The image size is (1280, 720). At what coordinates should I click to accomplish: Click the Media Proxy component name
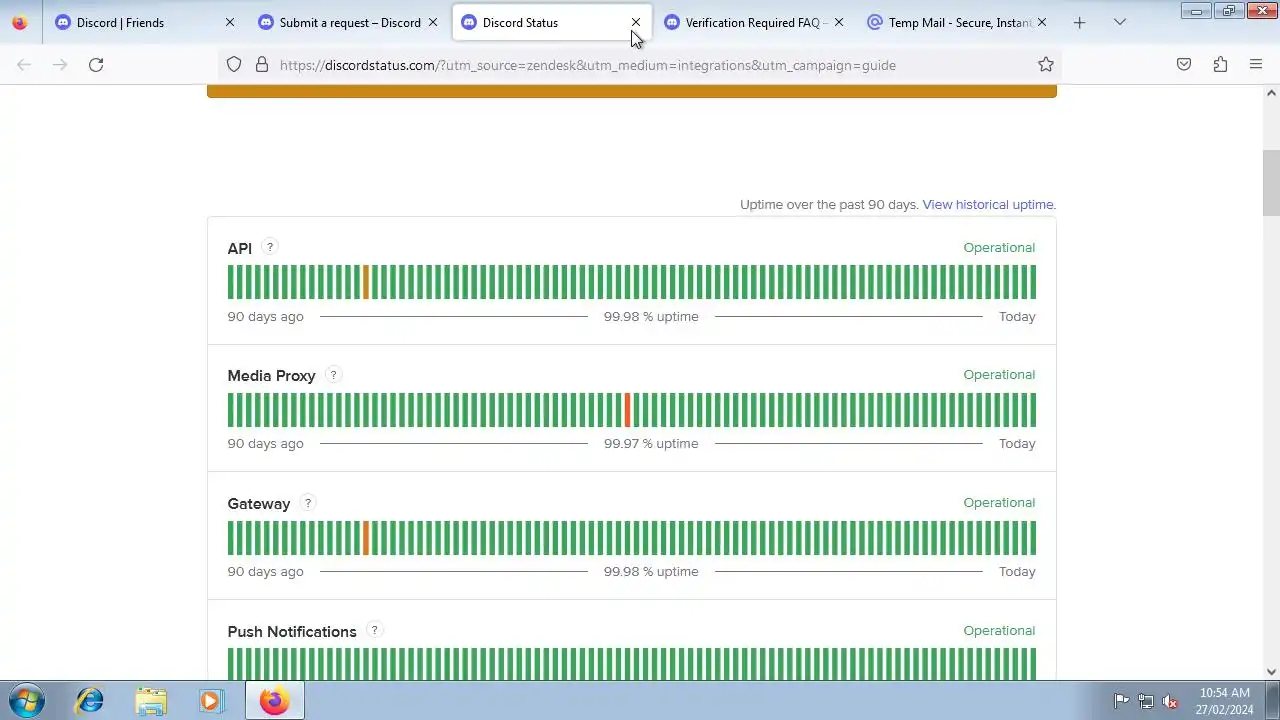click(x=271, y=376)
